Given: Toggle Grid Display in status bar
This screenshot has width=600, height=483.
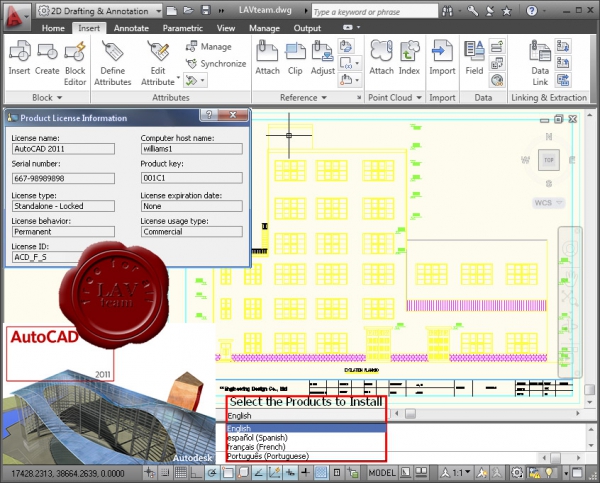Looking at the screenshot, I should pos(181,473).
